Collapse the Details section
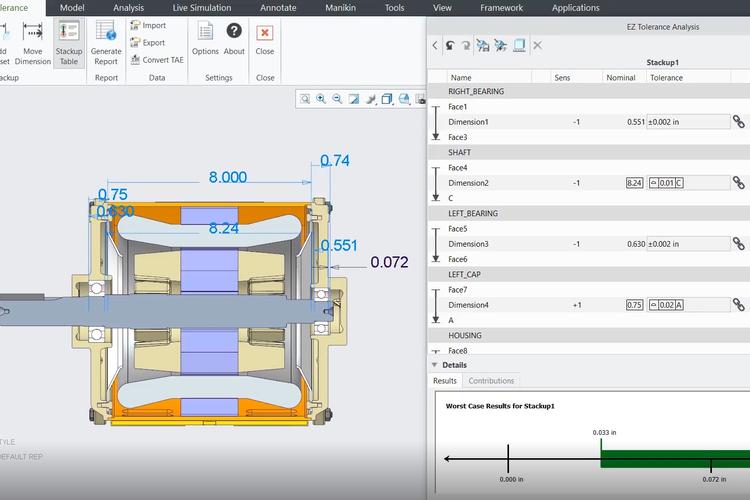750x500 pixels. click(433, 365)
